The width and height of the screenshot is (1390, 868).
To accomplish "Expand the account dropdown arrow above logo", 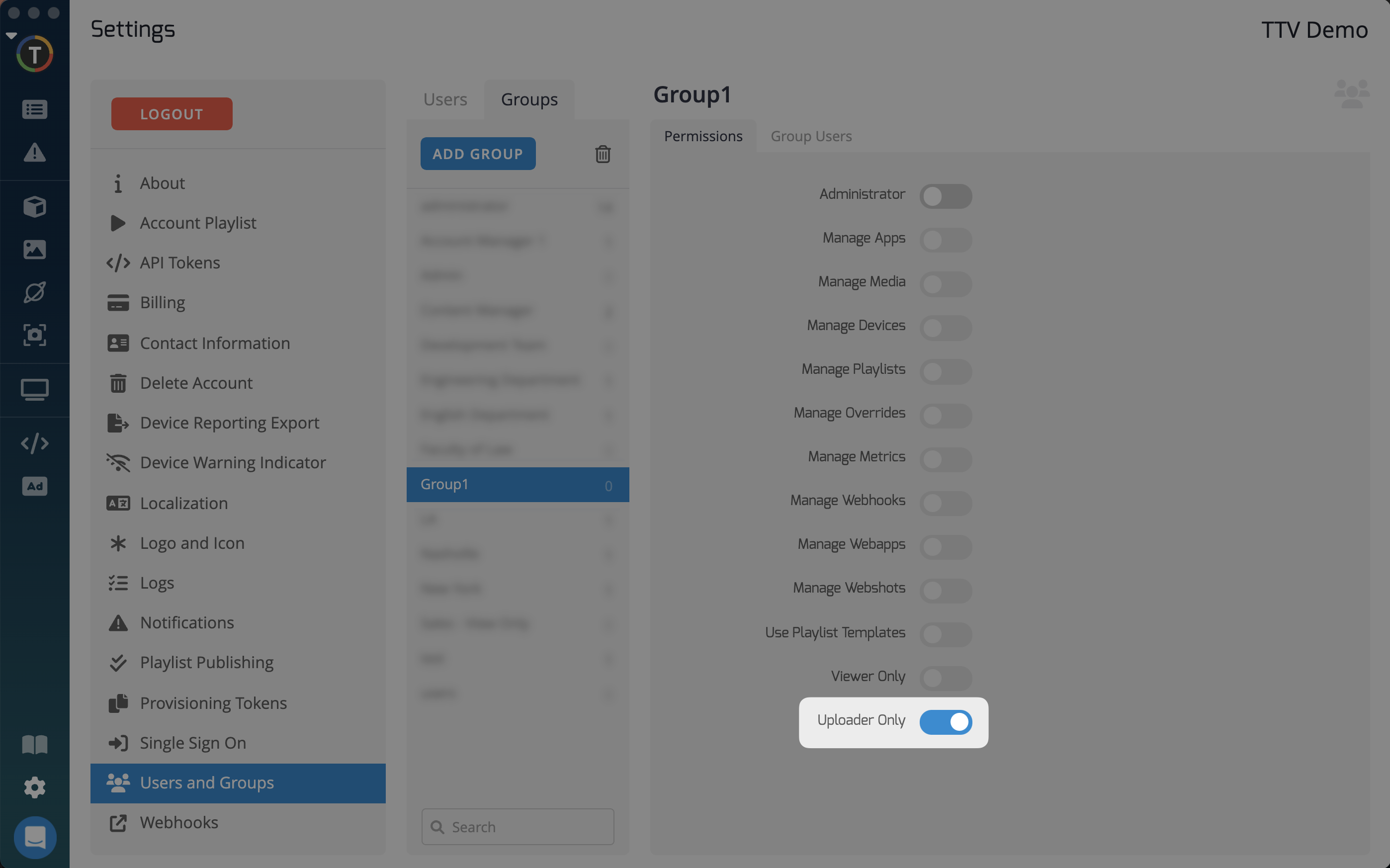I will coord(11,36).
